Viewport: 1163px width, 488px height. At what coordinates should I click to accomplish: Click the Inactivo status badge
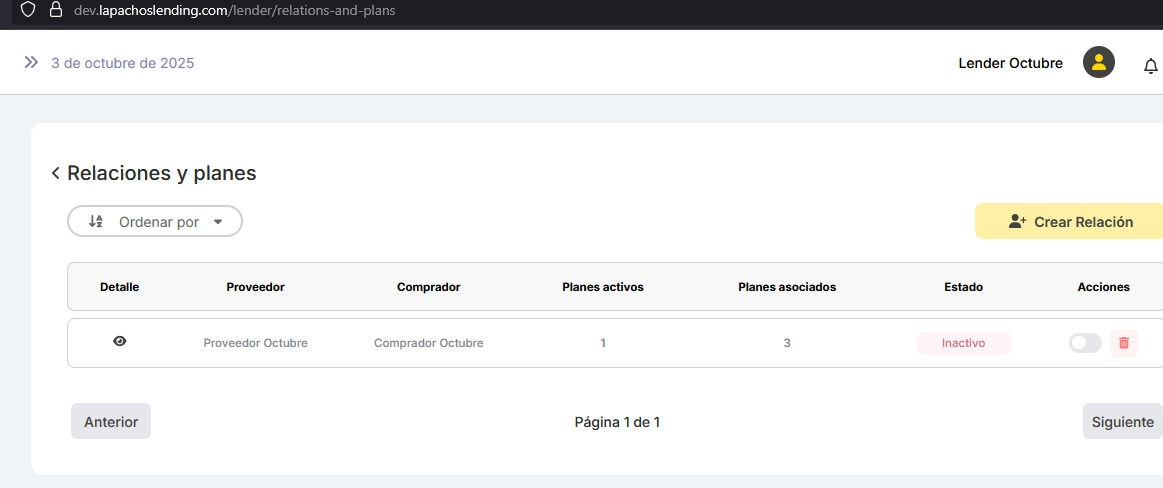tap(963, 343)
